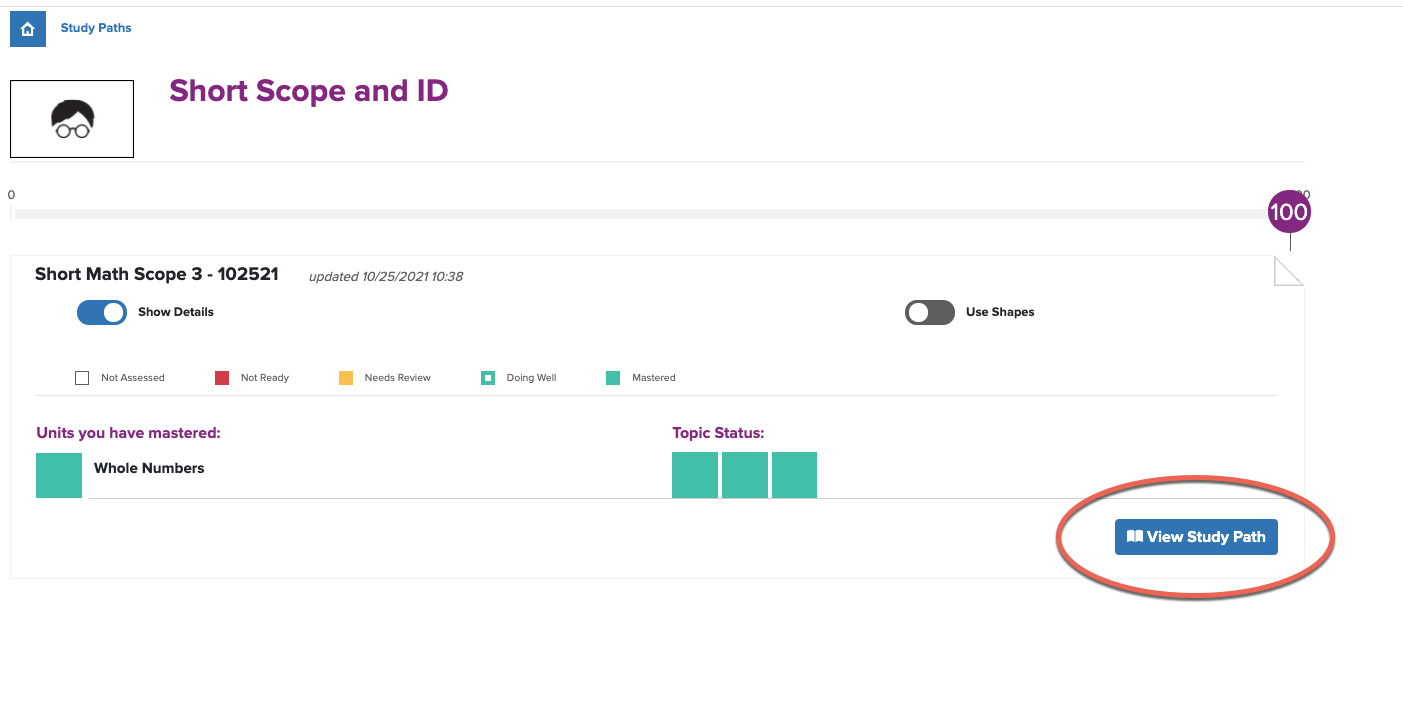
Task: Open the Study Paths breadcrumb link
Action: coord(96,28)
